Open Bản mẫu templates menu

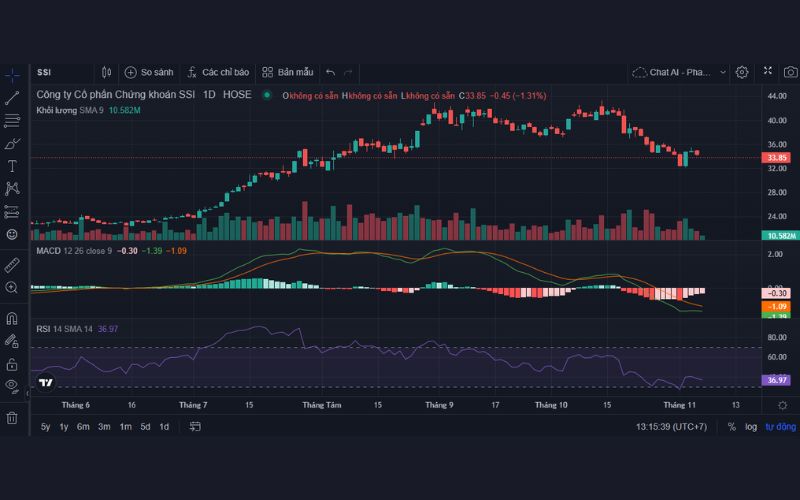[288, 72]
